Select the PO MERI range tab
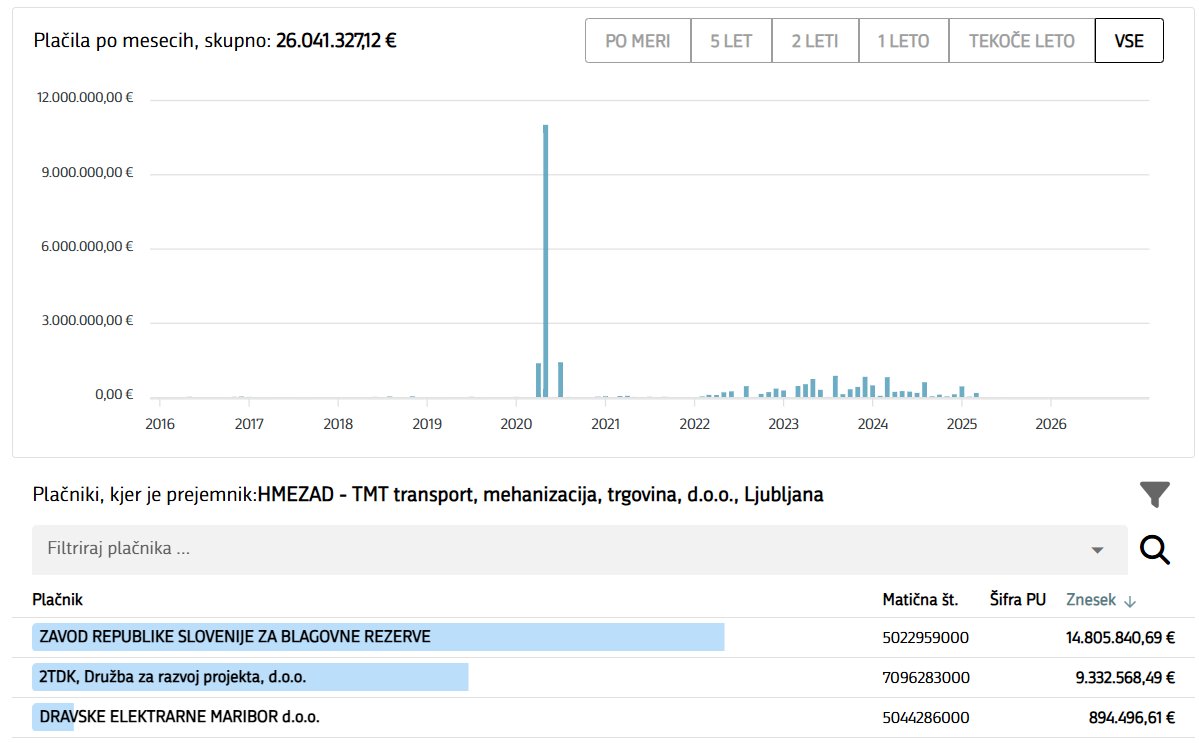 click(638, 41)
